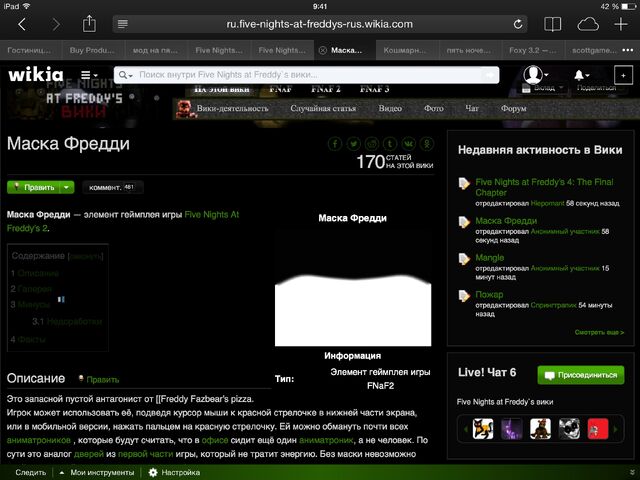Select the red chat user avatar
The height and width of the screenshot is (480, 640).
click(x=598, y=429)
